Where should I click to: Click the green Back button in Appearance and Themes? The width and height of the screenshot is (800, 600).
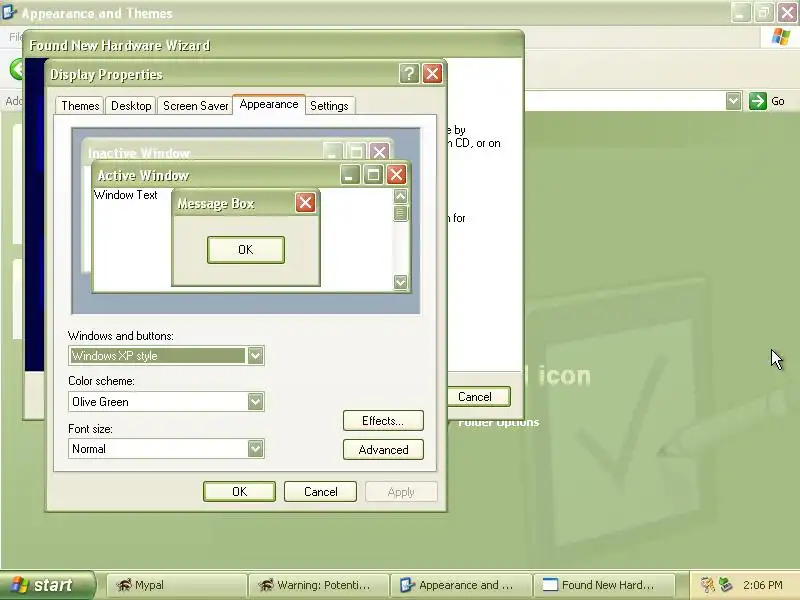coord(17,69)
